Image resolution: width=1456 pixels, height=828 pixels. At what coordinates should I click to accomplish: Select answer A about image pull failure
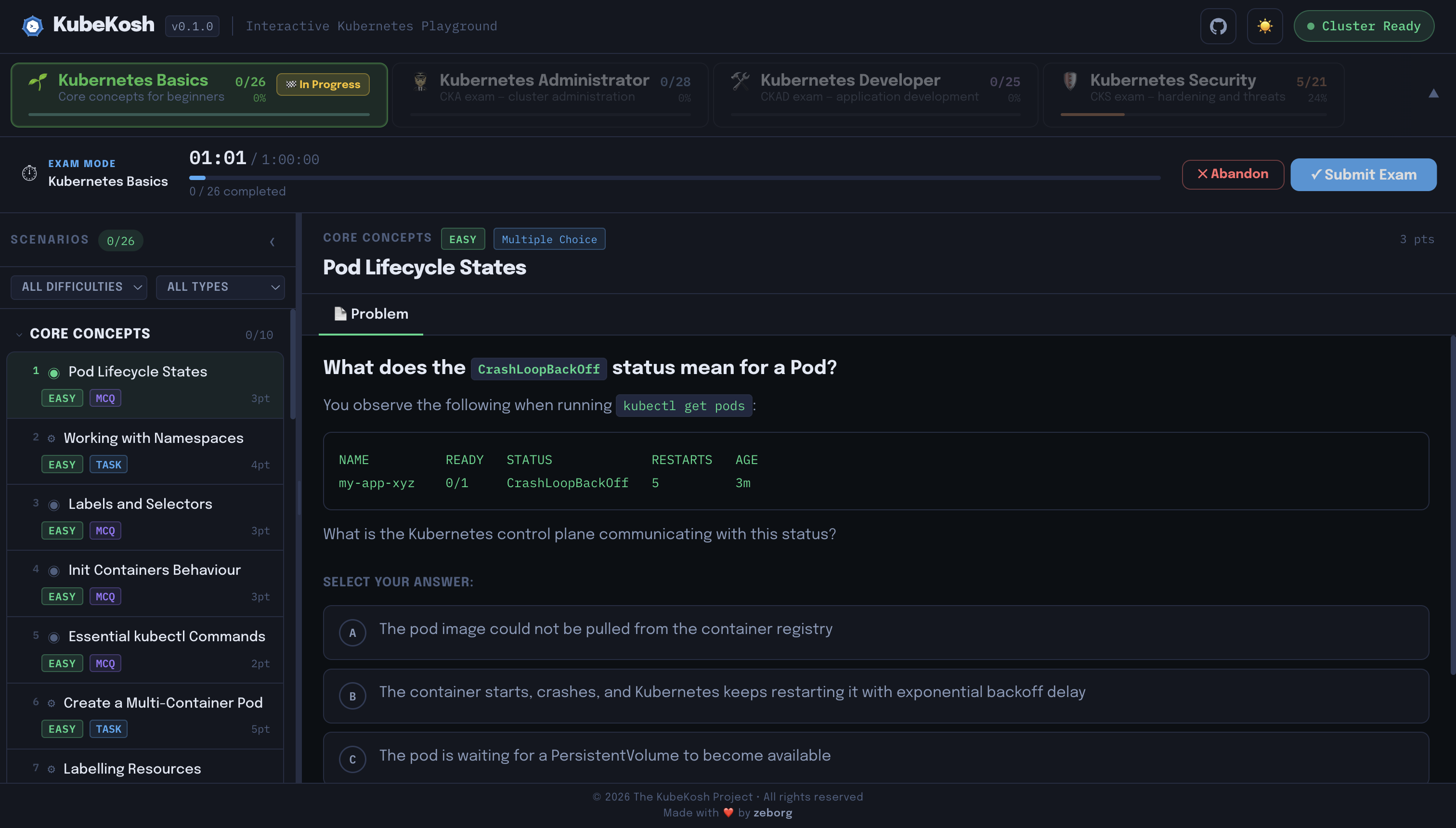[x=876, y=633]
